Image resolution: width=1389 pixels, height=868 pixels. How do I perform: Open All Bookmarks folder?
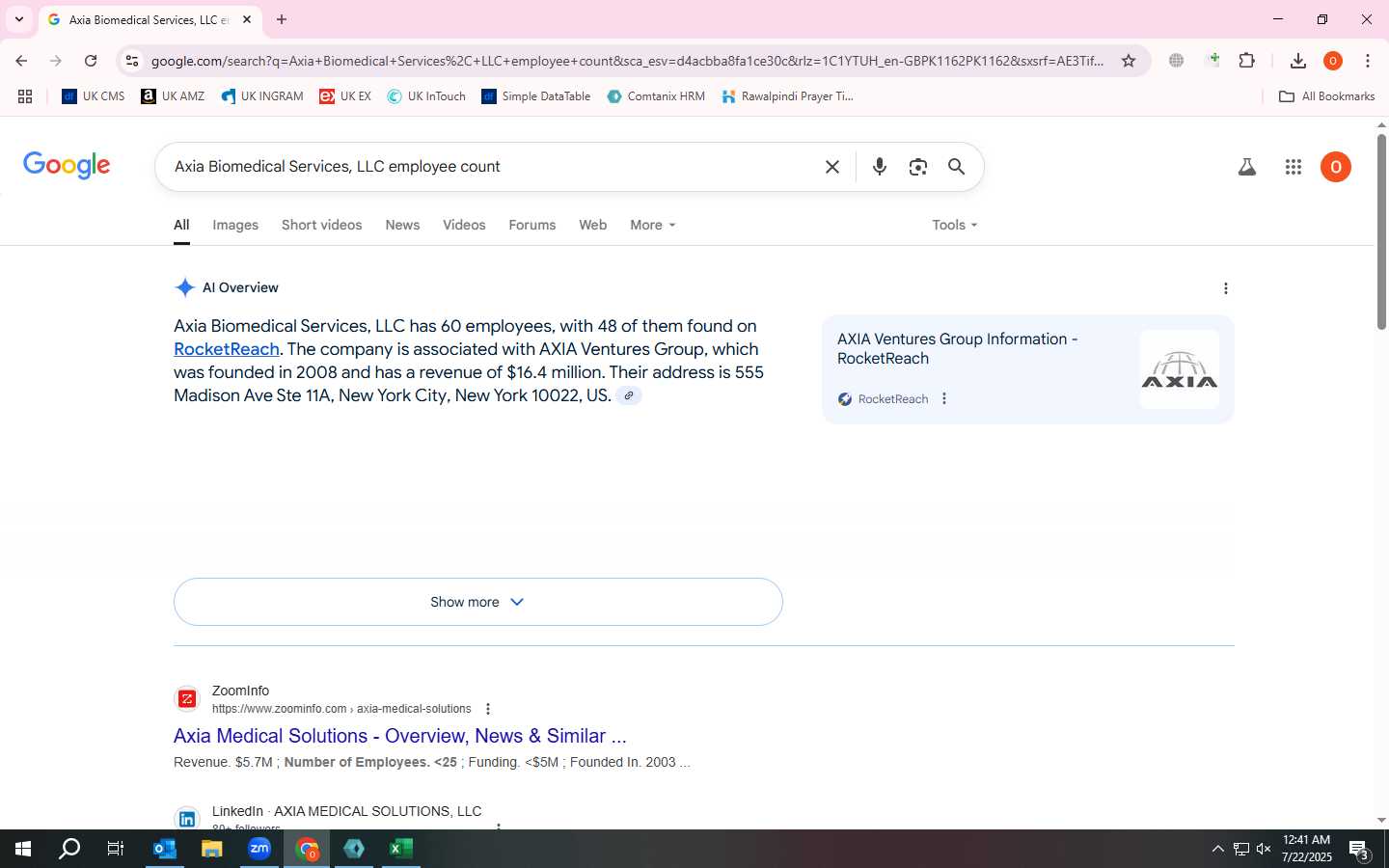coord(1326,96)
